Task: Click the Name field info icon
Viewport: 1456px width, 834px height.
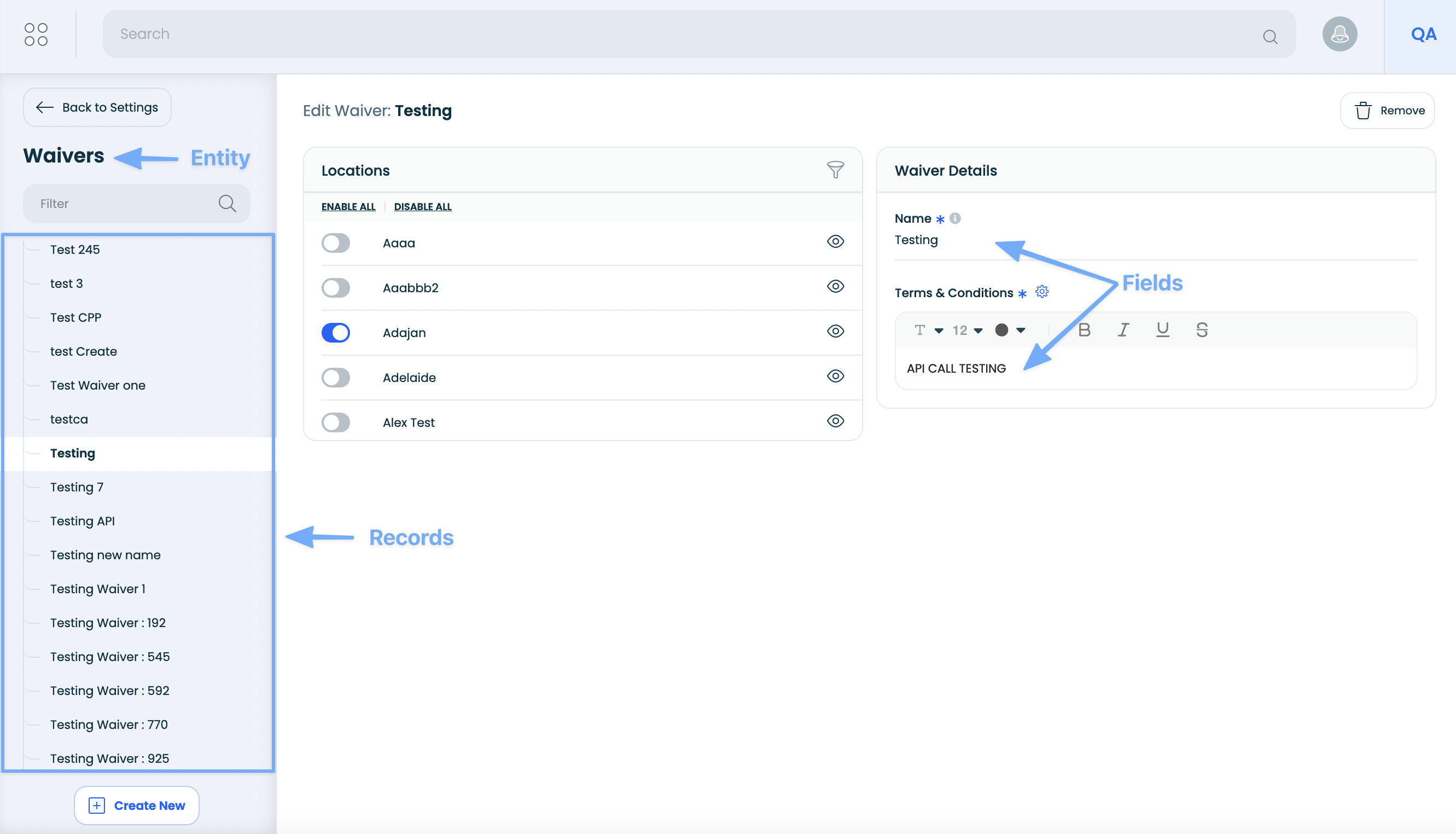Action: click(954, 218)
